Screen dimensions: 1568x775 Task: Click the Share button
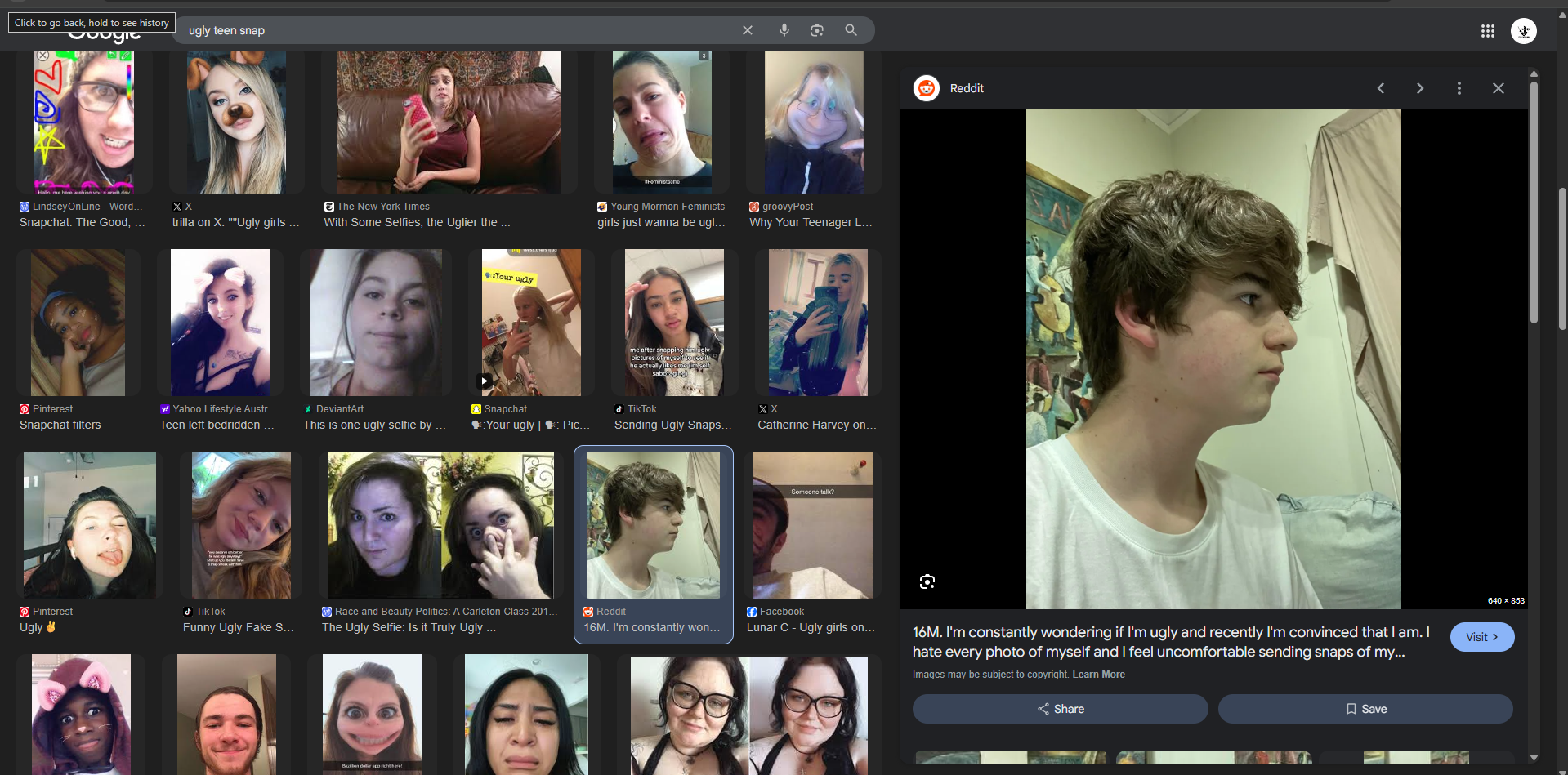pos(1060,709)
